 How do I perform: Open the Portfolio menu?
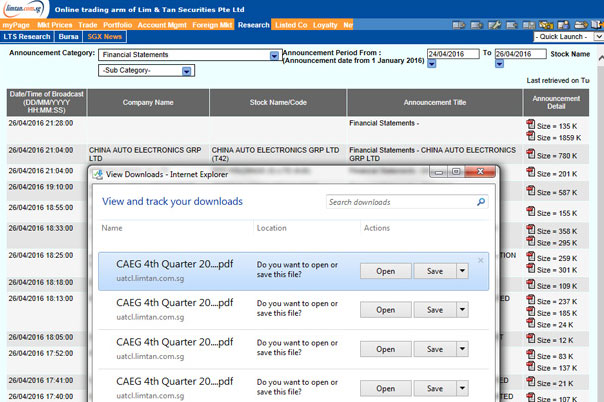click(x=117, y=25)
